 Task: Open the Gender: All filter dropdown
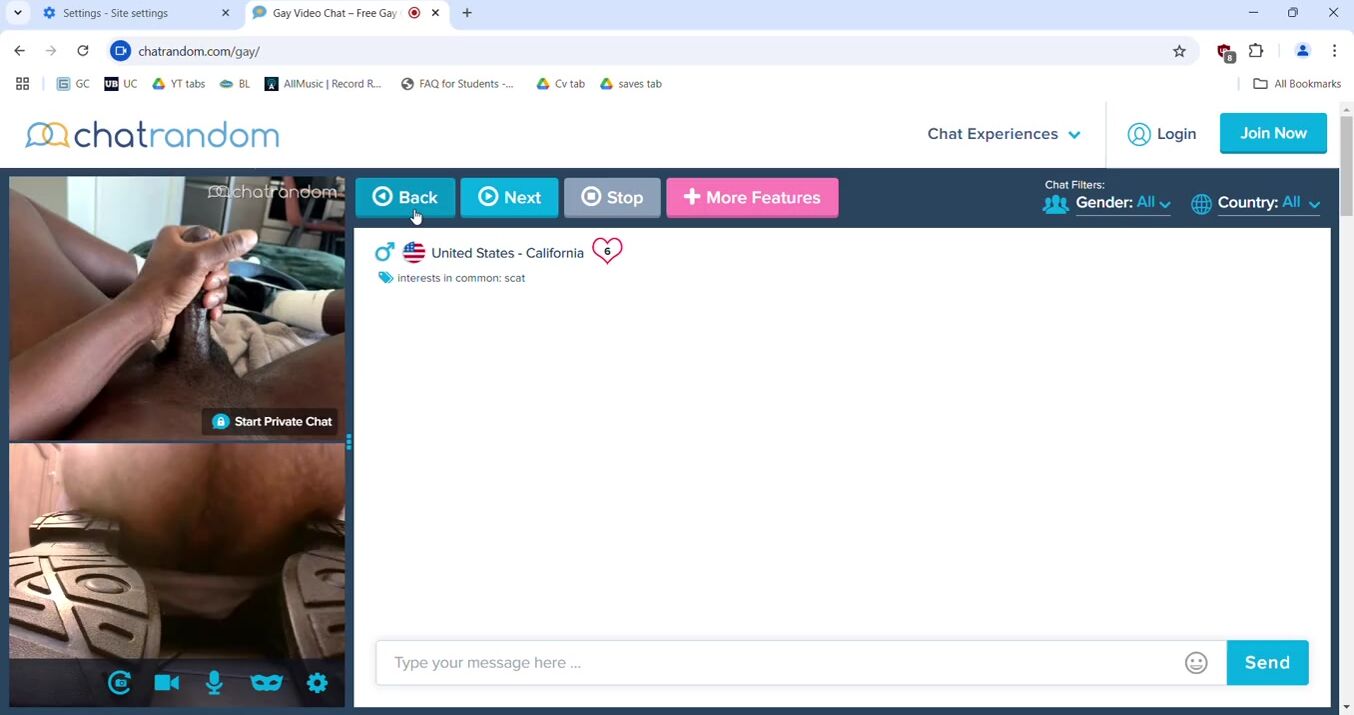[x=1122, y=203]
